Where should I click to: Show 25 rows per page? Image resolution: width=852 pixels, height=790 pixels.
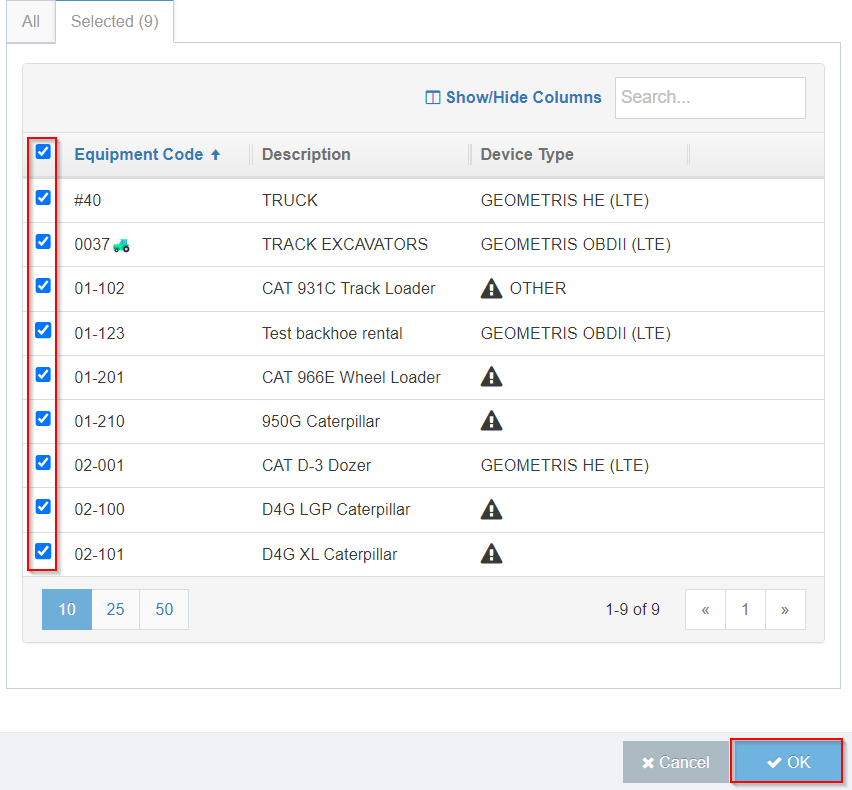(114, 609)
